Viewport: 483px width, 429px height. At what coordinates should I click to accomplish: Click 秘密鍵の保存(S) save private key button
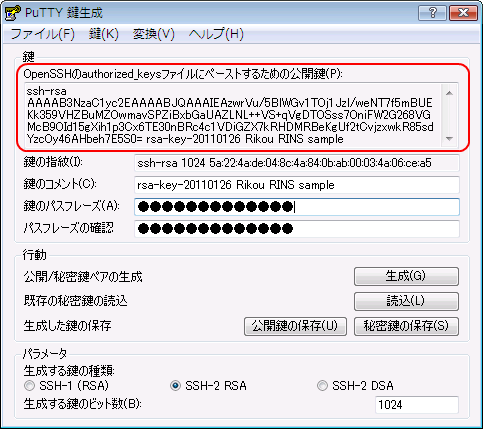(406, 326)
